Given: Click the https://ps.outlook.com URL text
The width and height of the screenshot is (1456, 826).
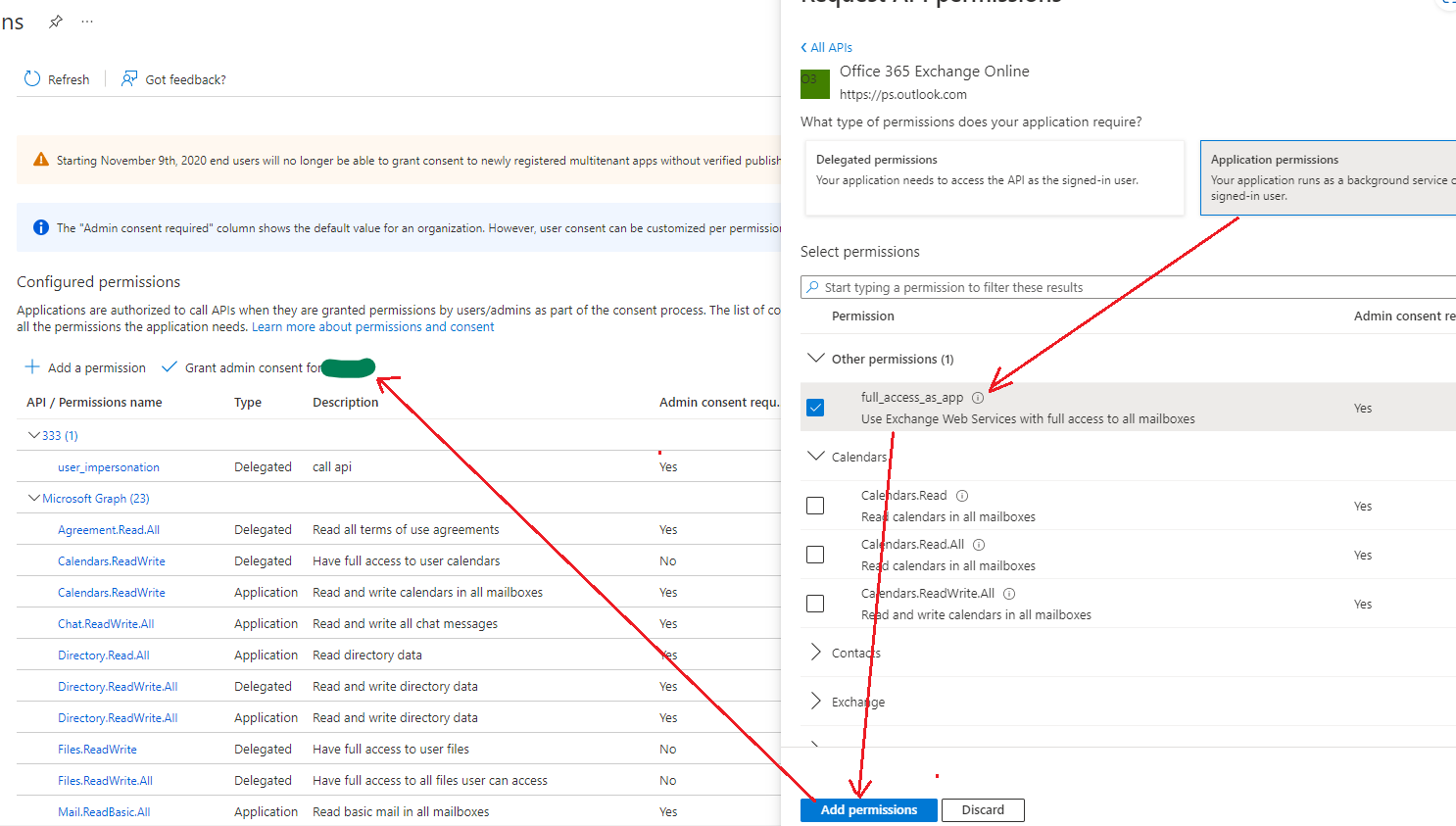Looking at the screenshot, I should point(903,94).
